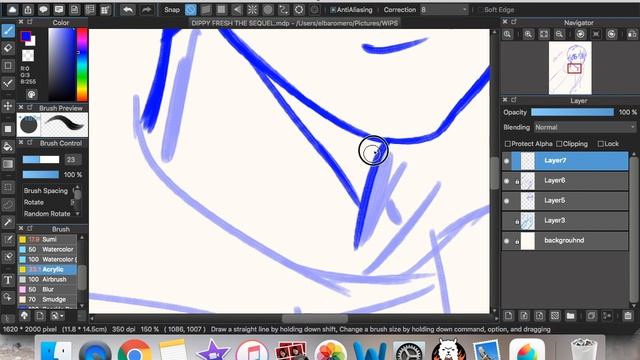Click the Navigator canvas thumbnail
Viewport: 640px width, 360px height.
pos(570,68)
